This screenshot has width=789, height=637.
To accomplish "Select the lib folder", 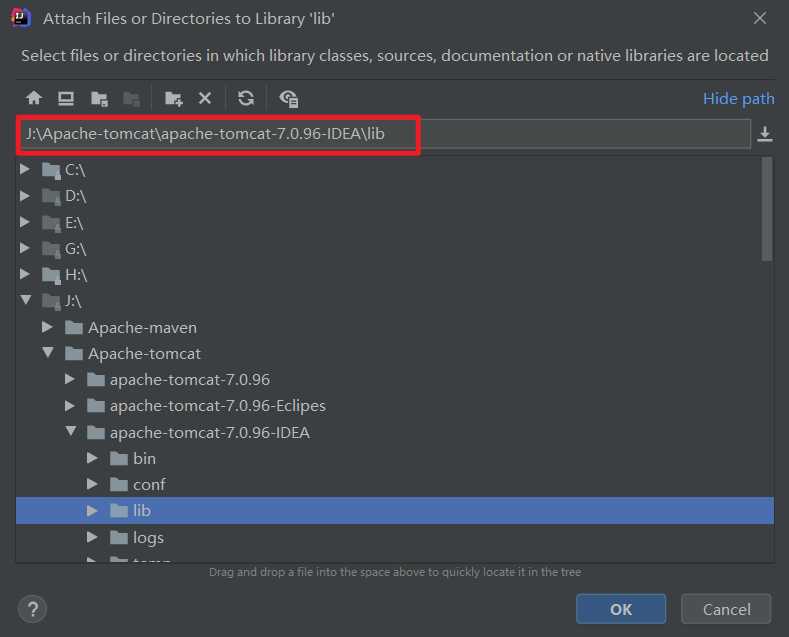I will pos(394,511).
